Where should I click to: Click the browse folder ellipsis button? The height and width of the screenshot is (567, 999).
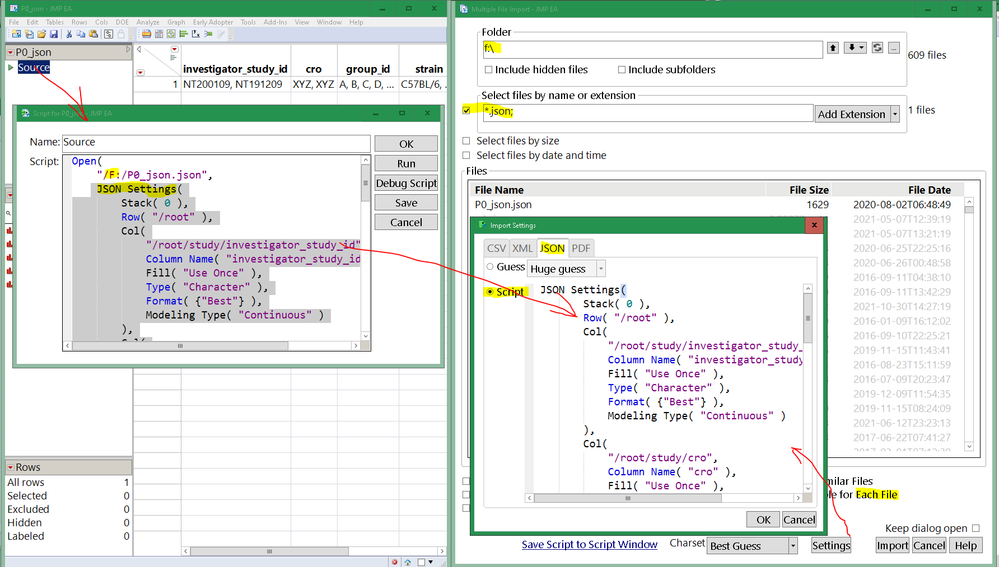893,48
